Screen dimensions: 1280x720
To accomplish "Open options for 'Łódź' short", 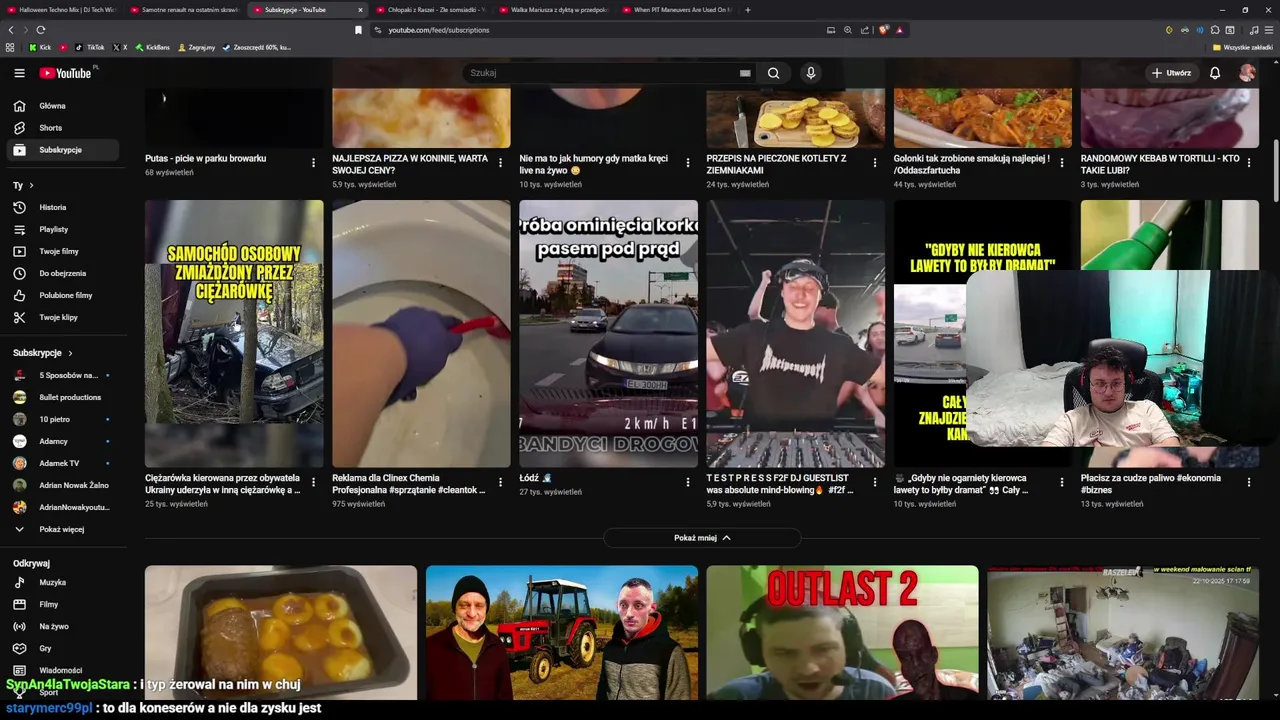I will [x=687, y=482].
